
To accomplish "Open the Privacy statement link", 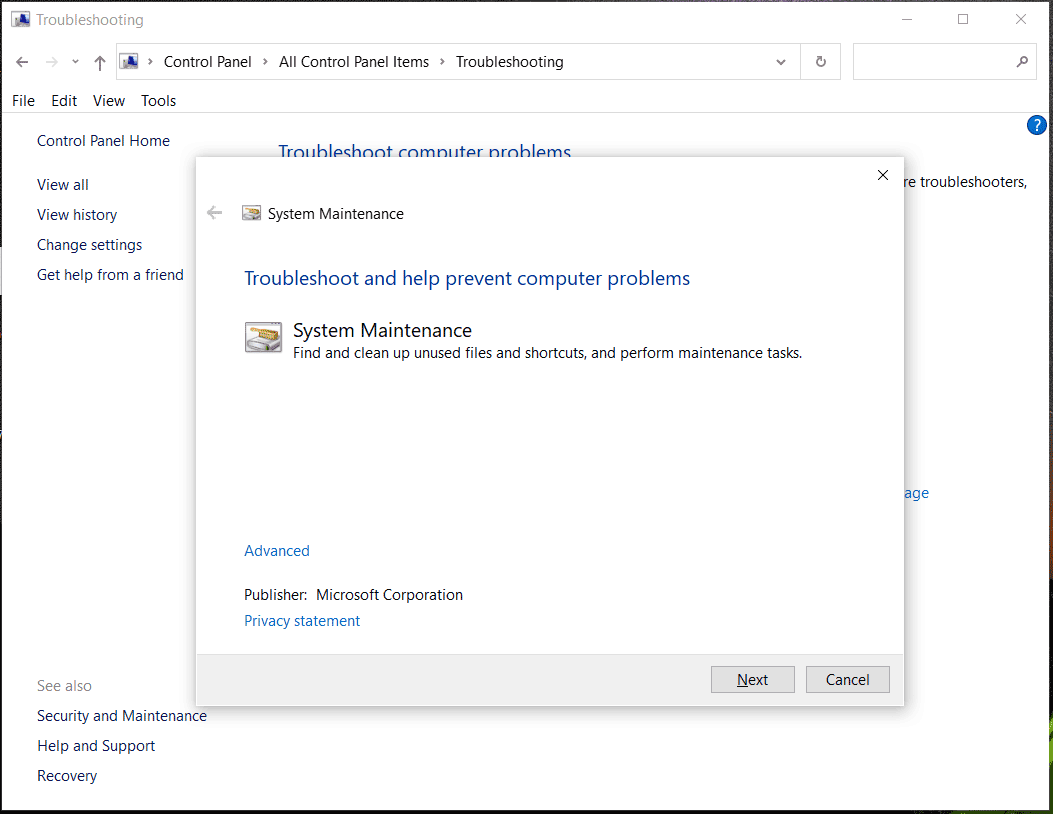I will [301, 620].
